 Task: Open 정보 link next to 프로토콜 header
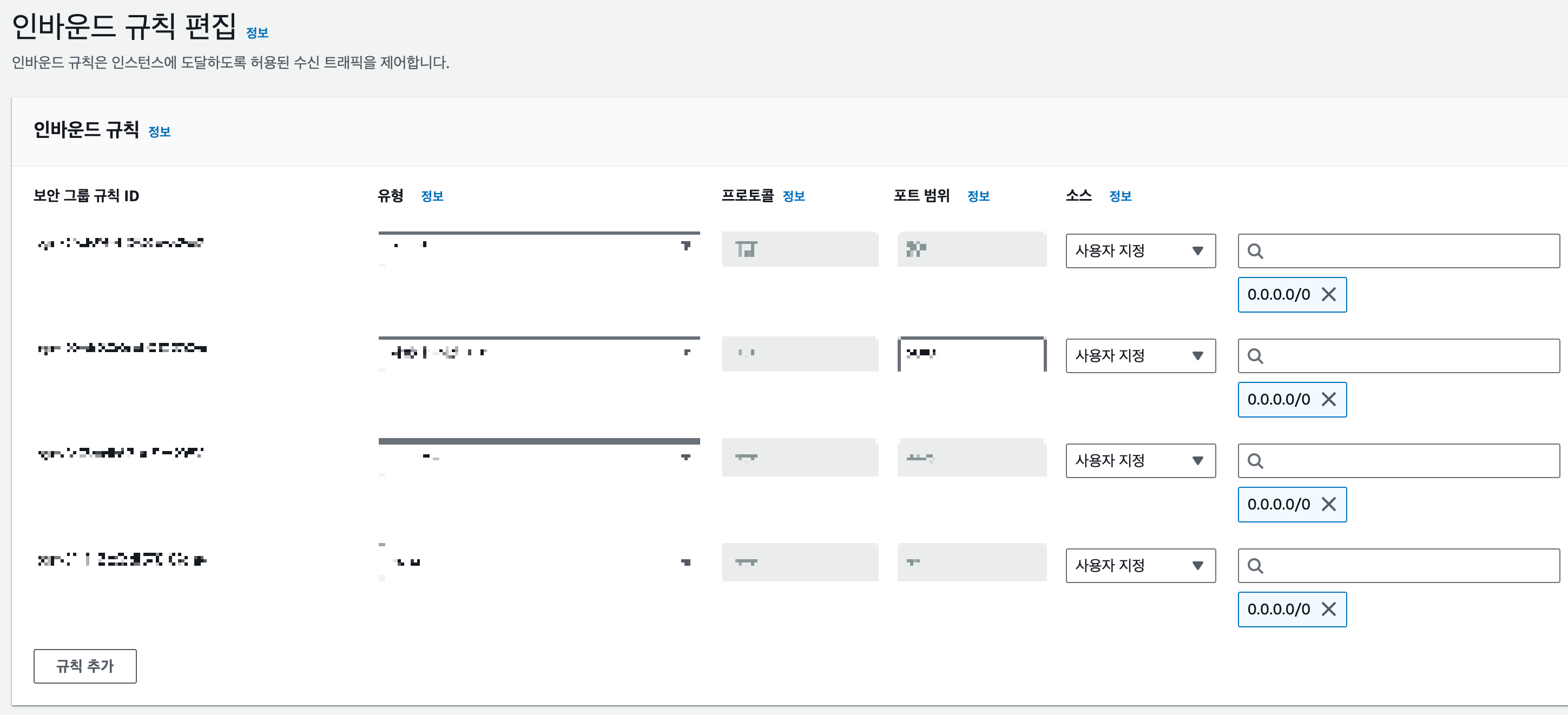pyautogui.click(x=793, y=196)
